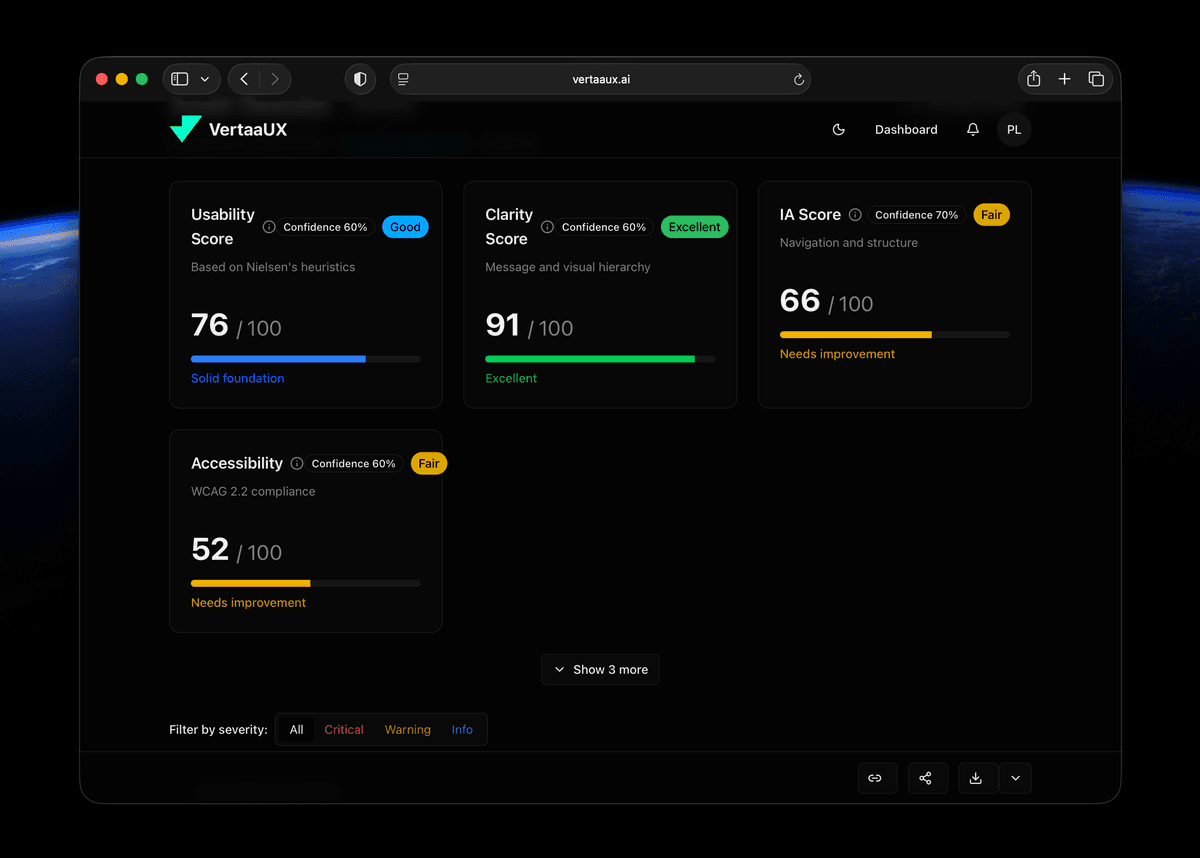Select the Critical severity filter

(x=343, y=729)
